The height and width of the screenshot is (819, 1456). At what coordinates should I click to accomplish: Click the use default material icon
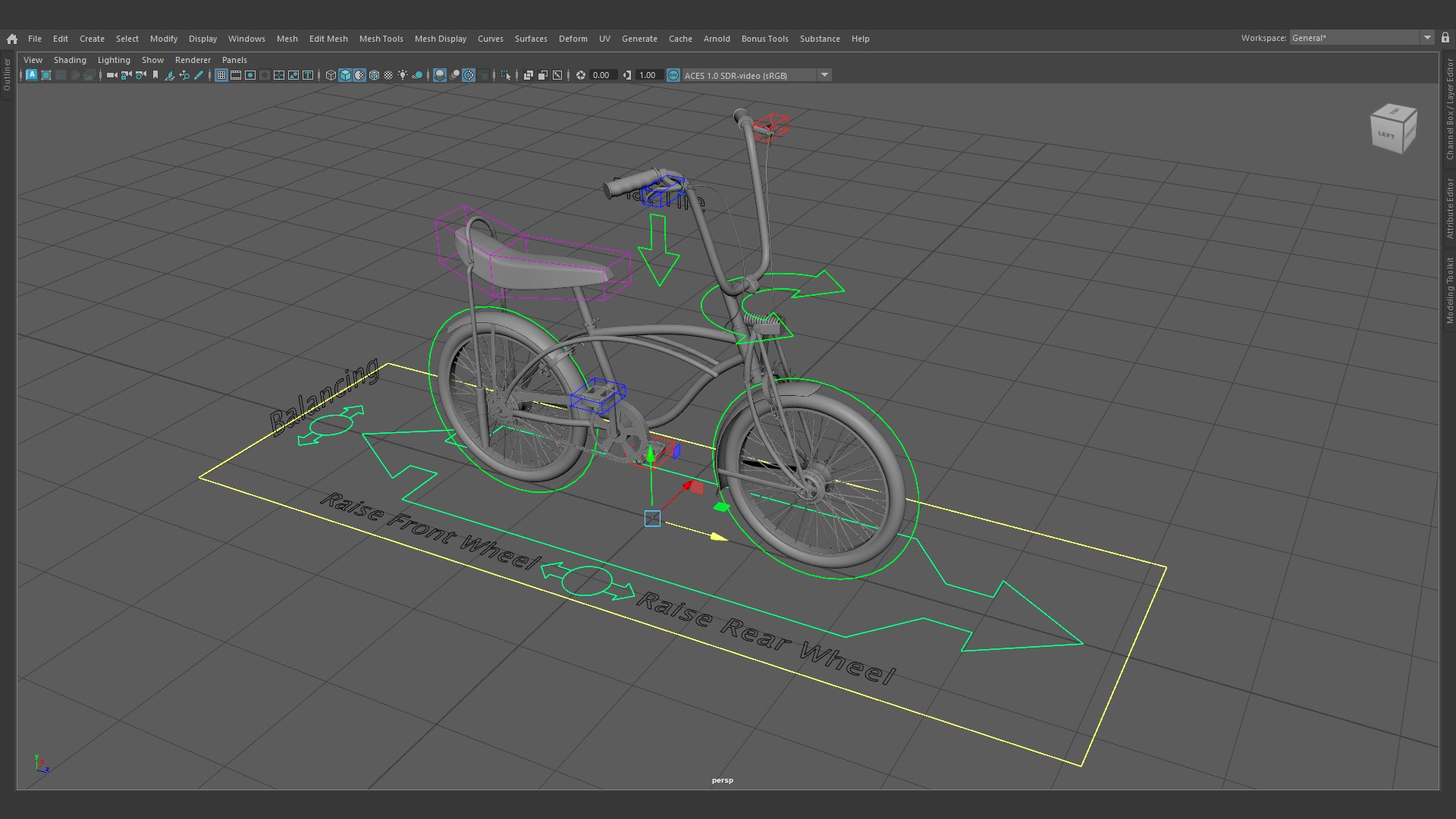(x=359, y=75)
